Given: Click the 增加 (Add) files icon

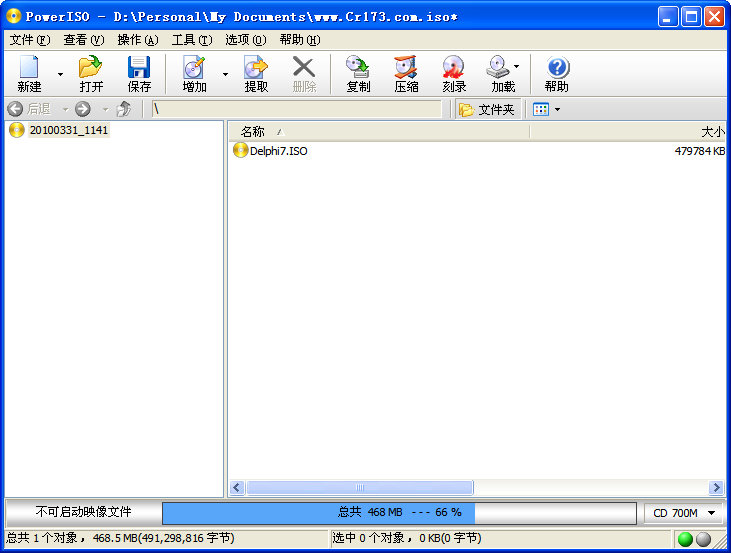Looking at the screenshot, I should tap(194, 74).
